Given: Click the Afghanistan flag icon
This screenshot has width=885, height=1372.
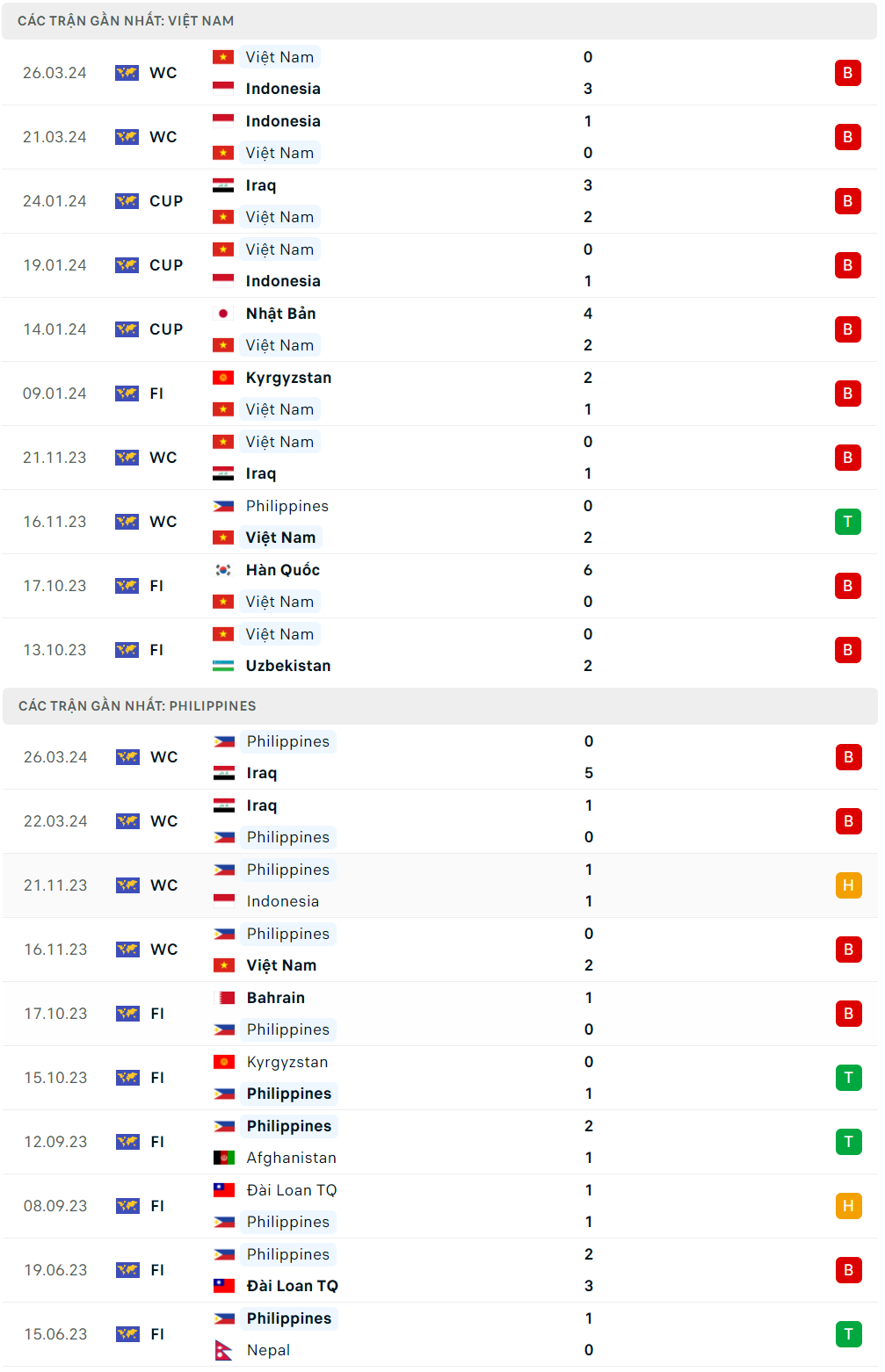Looking at the screenshot, I should [224, 1158].
